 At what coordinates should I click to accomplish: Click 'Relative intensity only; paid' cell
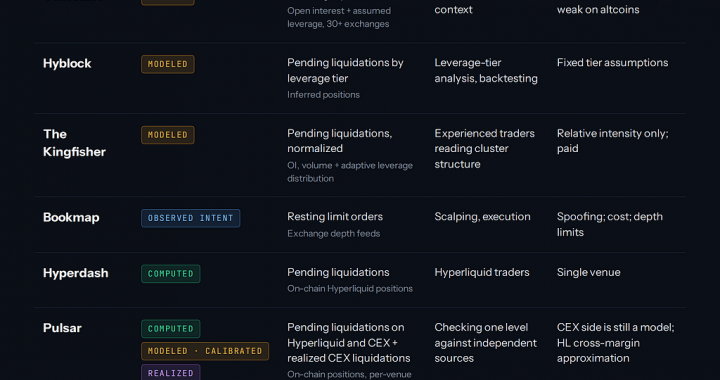pos(613,141)
